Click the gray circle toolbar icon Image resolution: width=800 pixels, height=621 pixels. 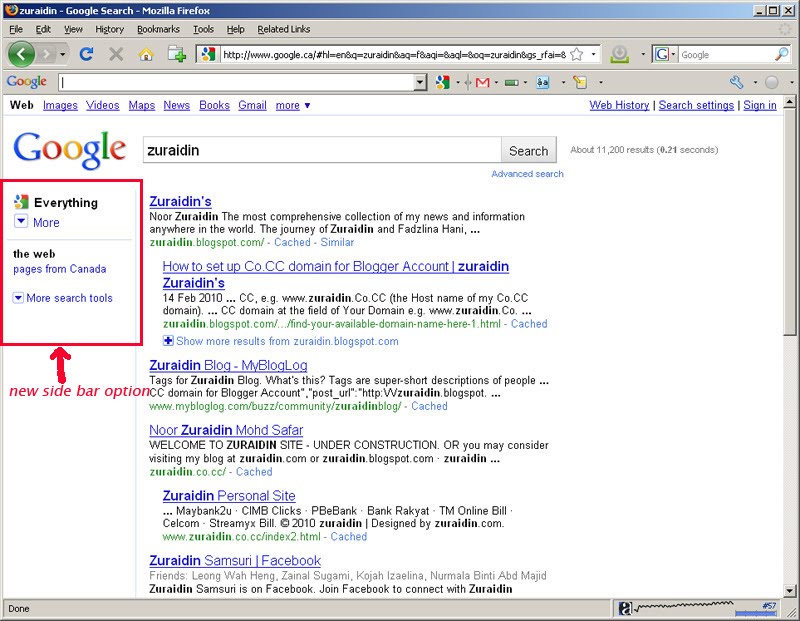(771, 82)
